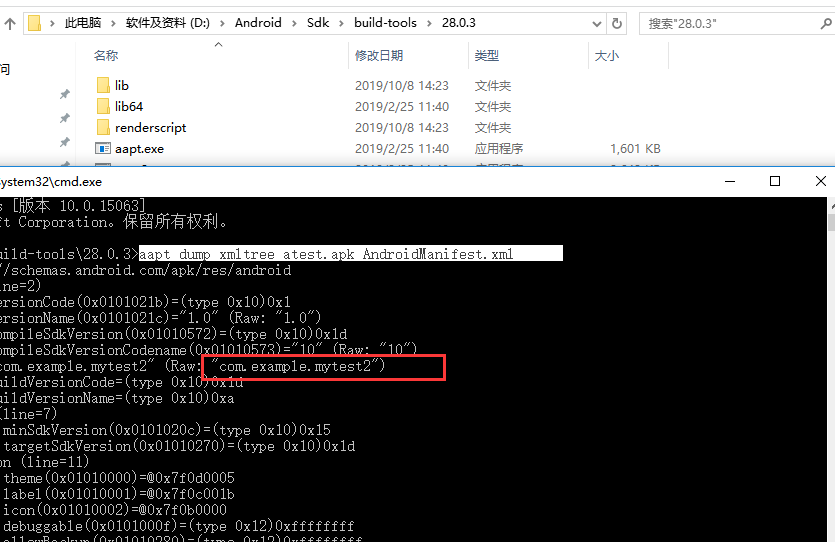
Task: Click the "com.example.mytest2" raw package text
Action: coord(297,366)
